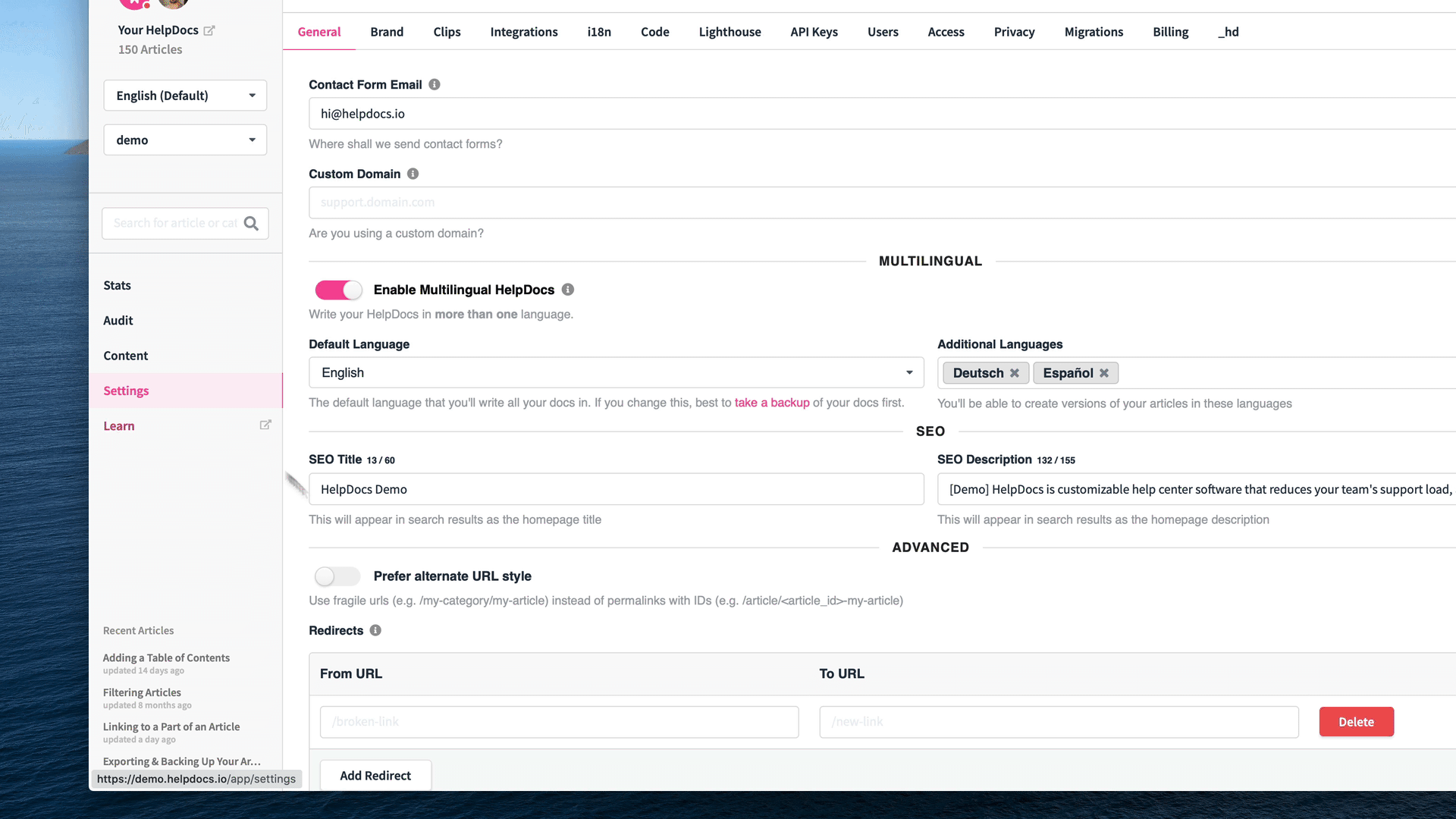Click into the SEO Description field
The height and width of the screenshot is (819, 1456).
1197,489
